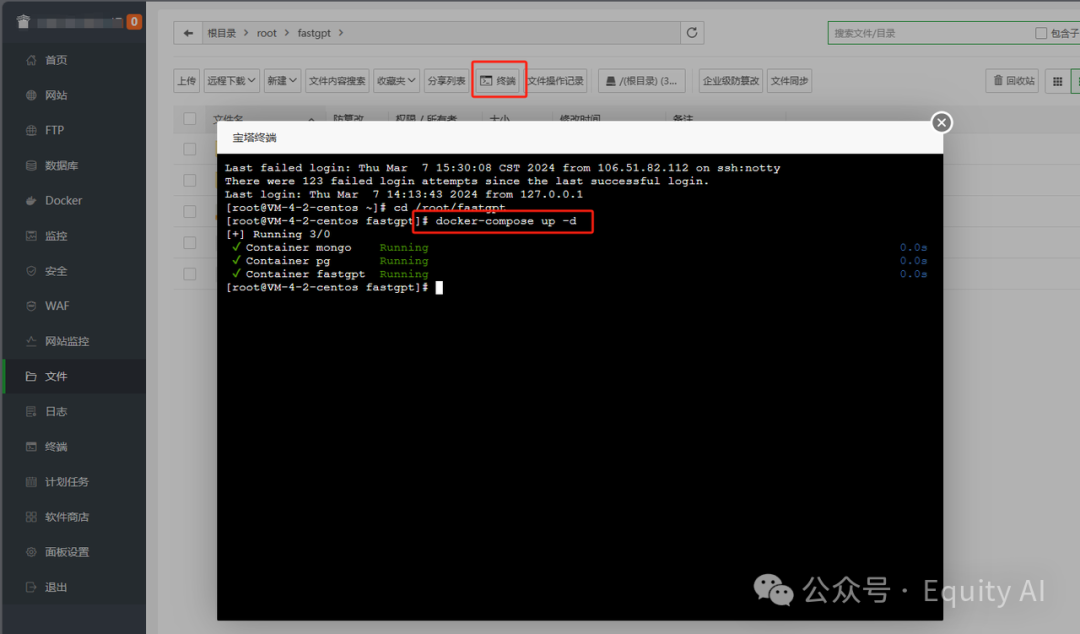Click the /(根目录) disk button
Screen dimensions: 1080x634
click(x=642, y=81)
